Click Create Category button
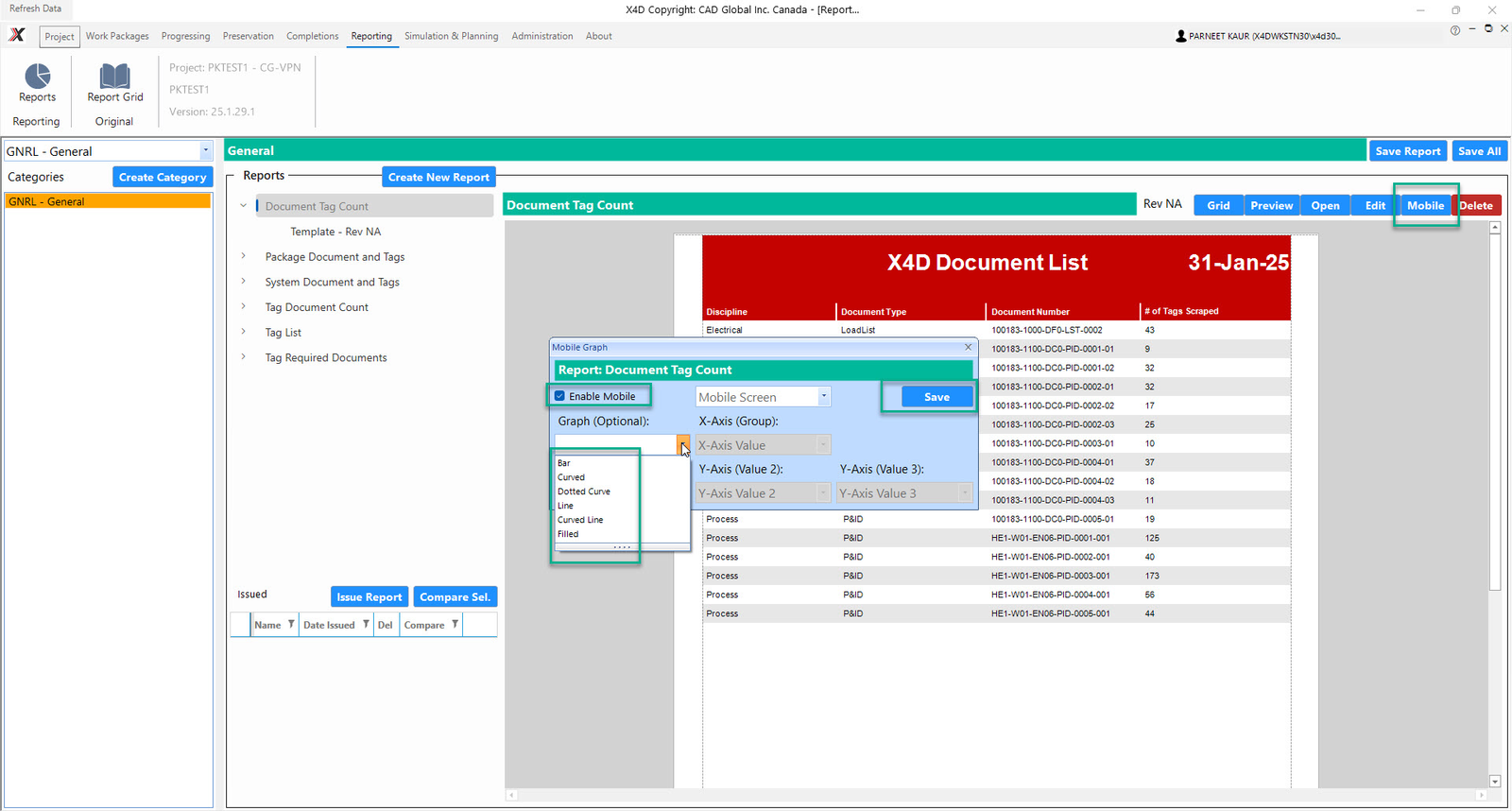1512x811 pixels. tap(163, 177)
